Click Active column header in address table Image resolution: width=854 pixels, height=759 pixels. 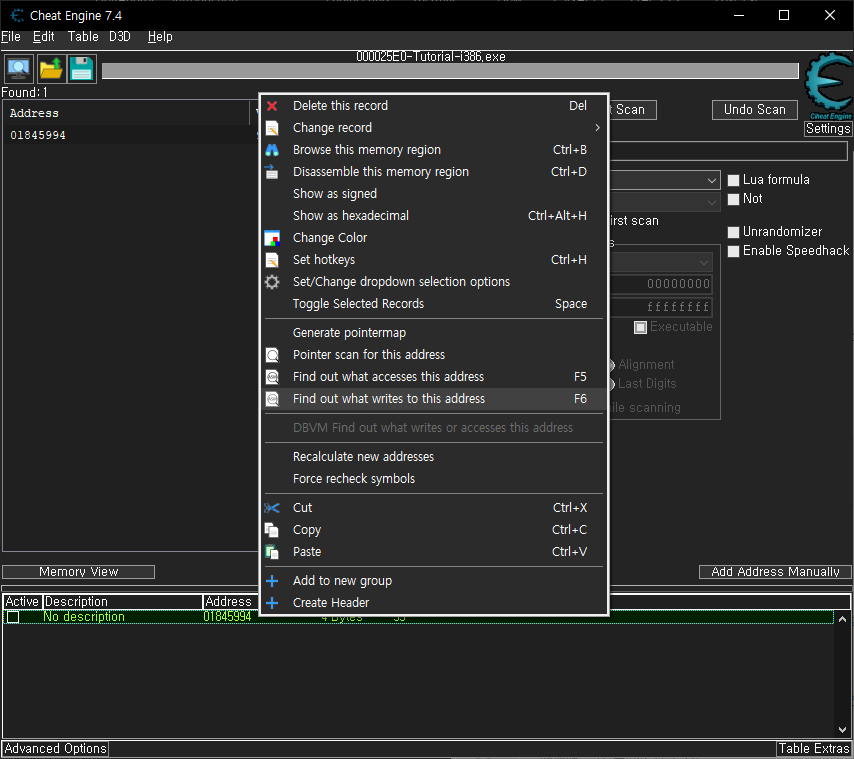(22, 602)
